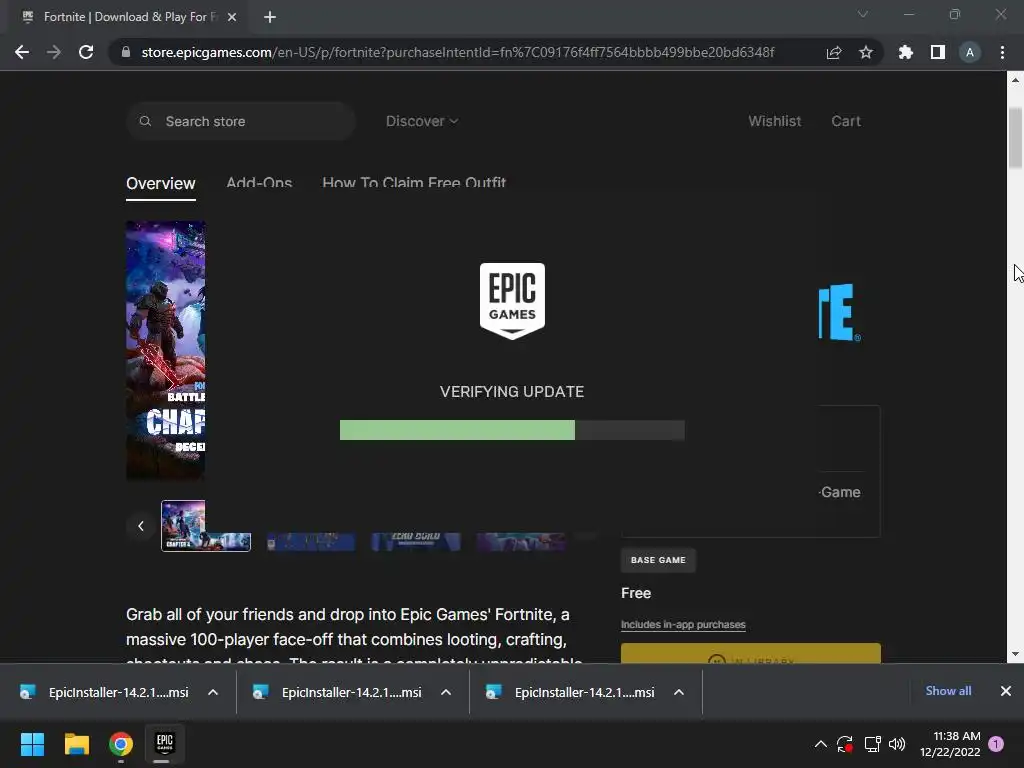Click the search magnifier icon
1024x768 pixels.
(146, 121)
